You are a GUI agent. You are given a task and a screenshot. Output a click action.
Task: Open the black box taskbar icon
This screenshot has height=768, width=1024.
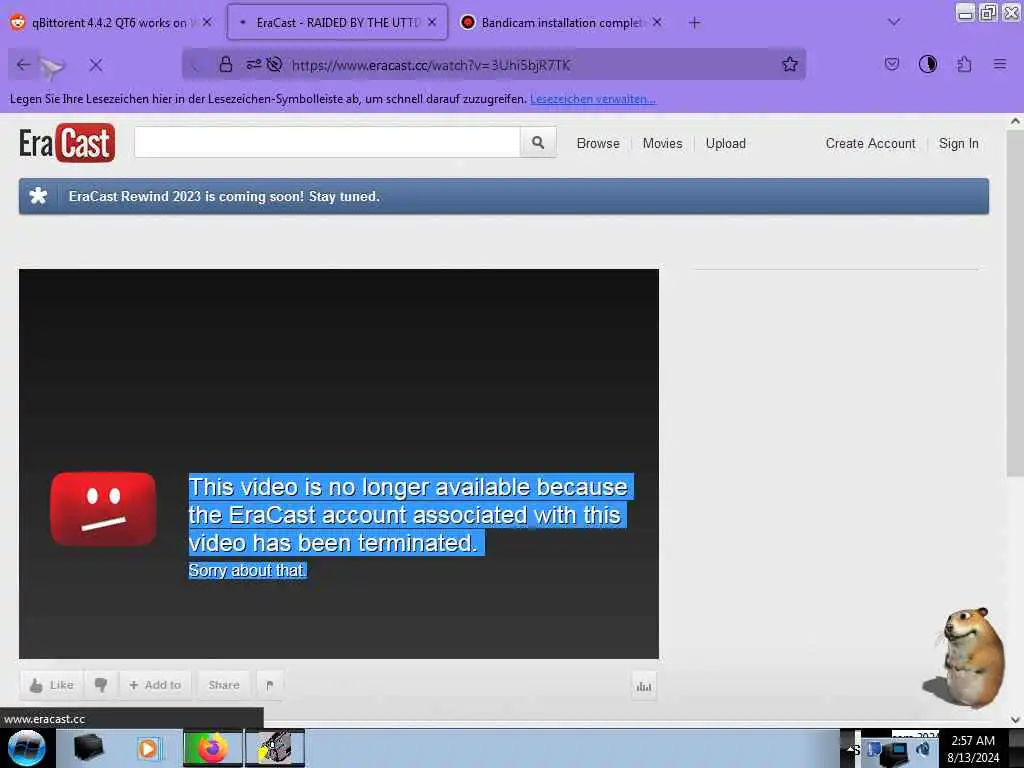(88, 748)
